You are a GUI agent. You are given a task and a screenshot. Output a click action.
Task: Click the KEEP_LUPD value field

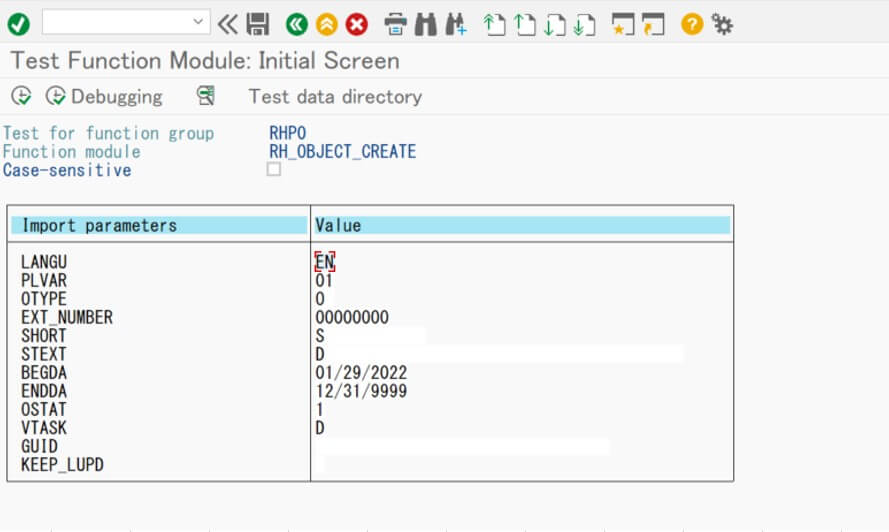pyautogui.click(x=320, y=465)
